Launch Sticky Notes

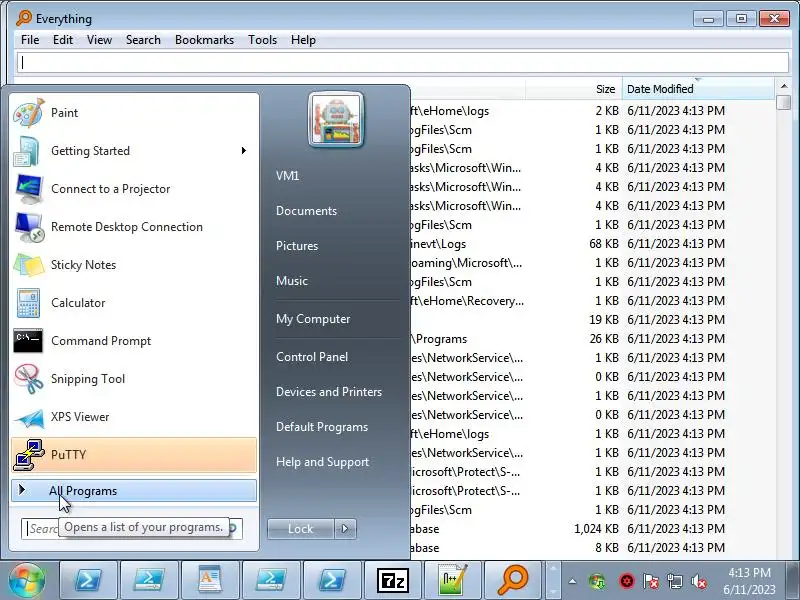coord(134,265)
